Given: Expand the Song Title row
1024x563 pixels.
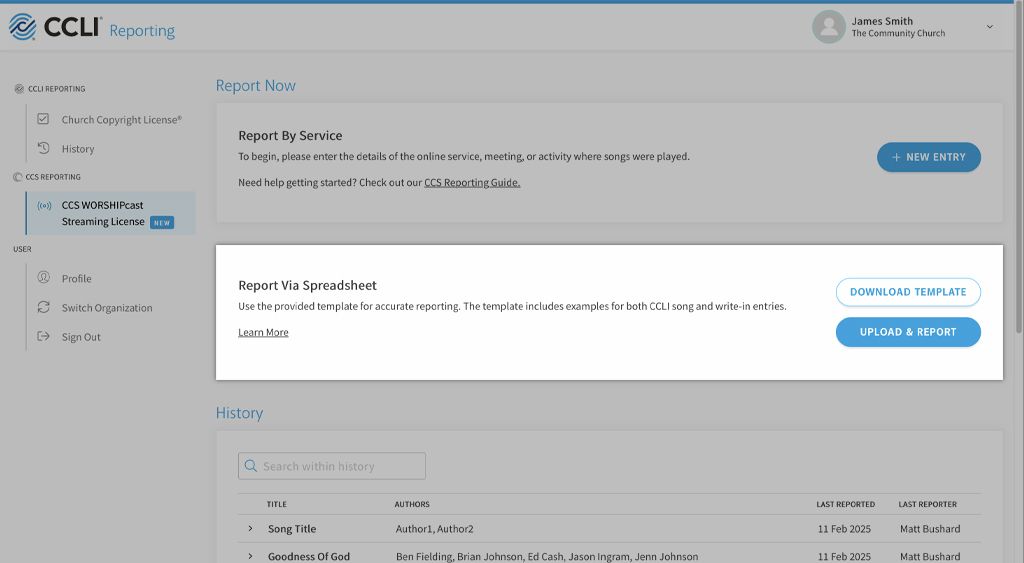Looking at the screenshot, I should [x=250, y=528].
